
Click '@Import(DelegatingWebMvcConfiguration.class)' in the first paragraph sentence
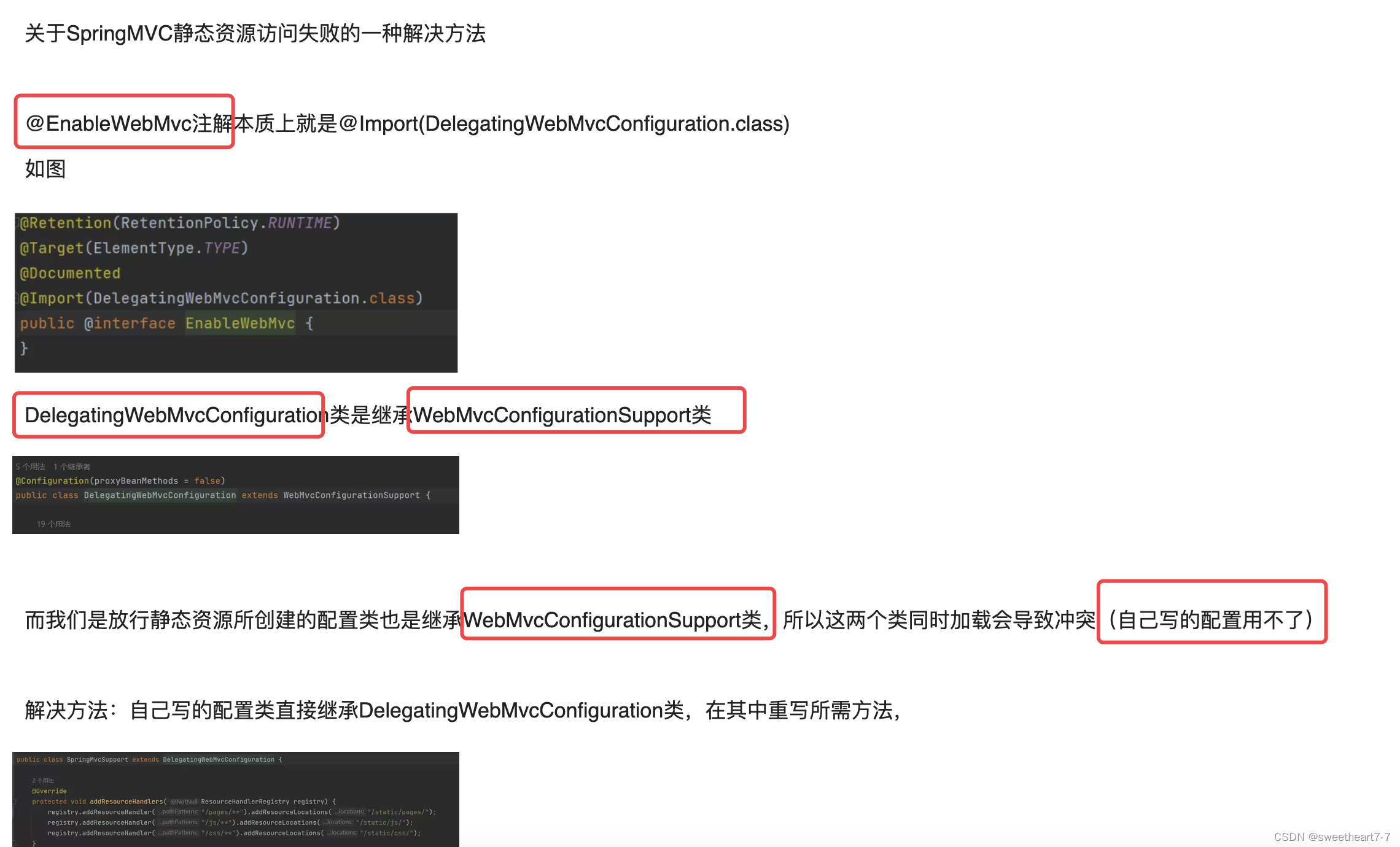pyautogui.click(x=564, y=123)
